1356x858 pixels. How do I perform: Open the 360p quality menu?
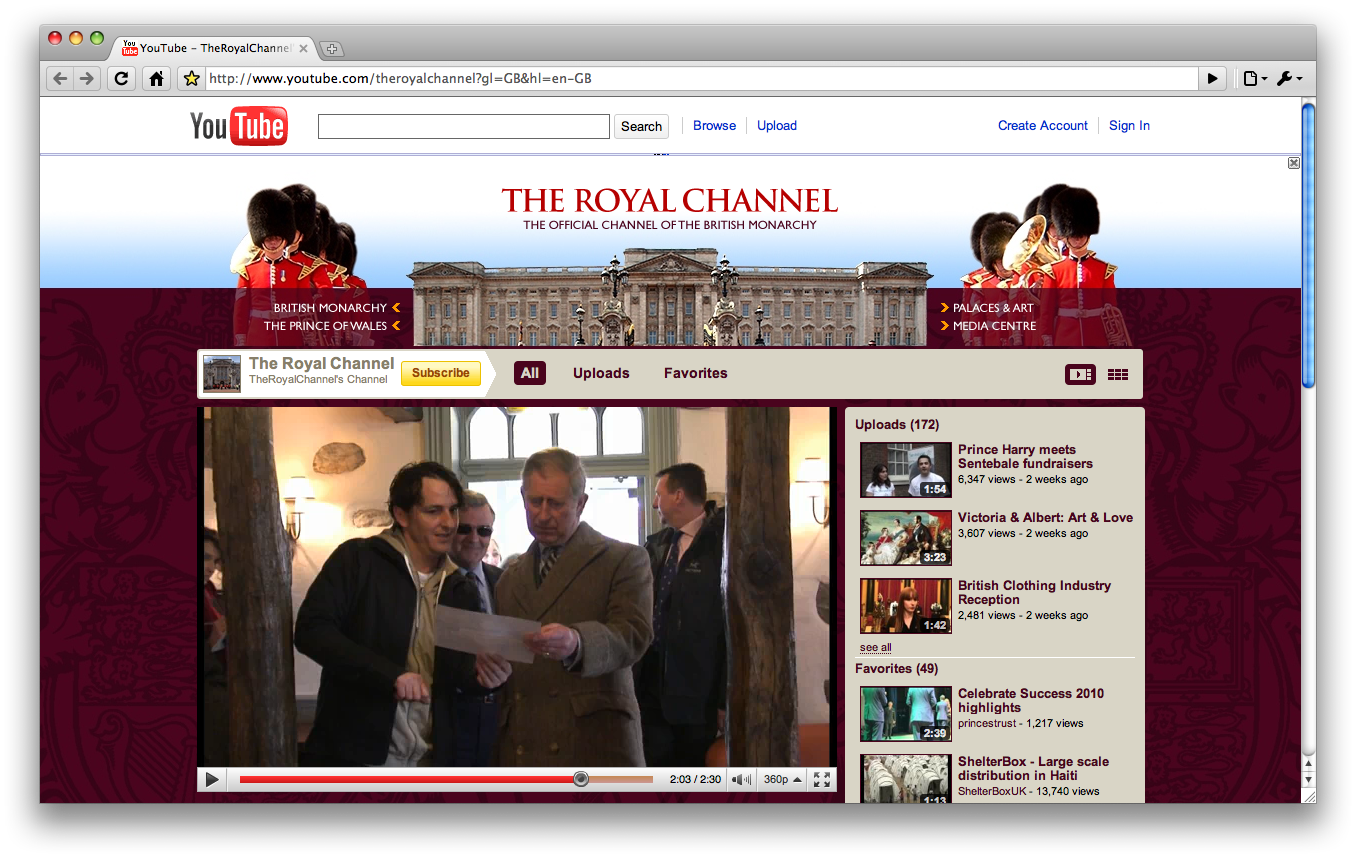click(782, 780)
